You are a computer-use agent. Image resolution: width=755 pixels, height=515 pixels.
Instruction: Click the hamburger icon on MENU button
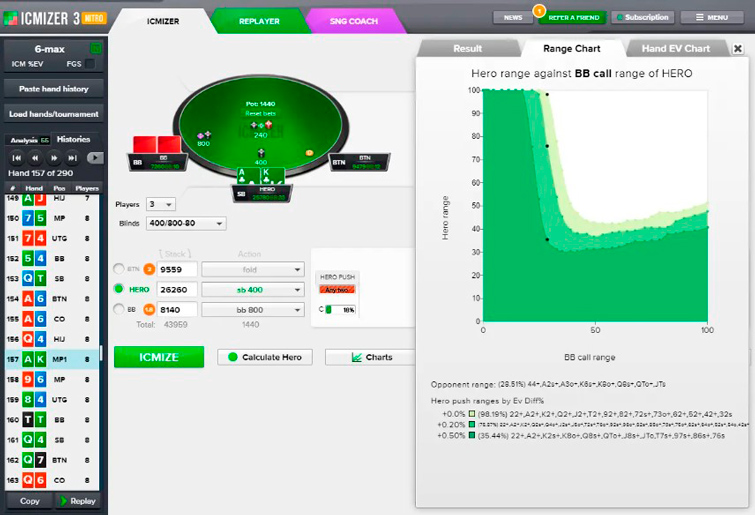700,17
